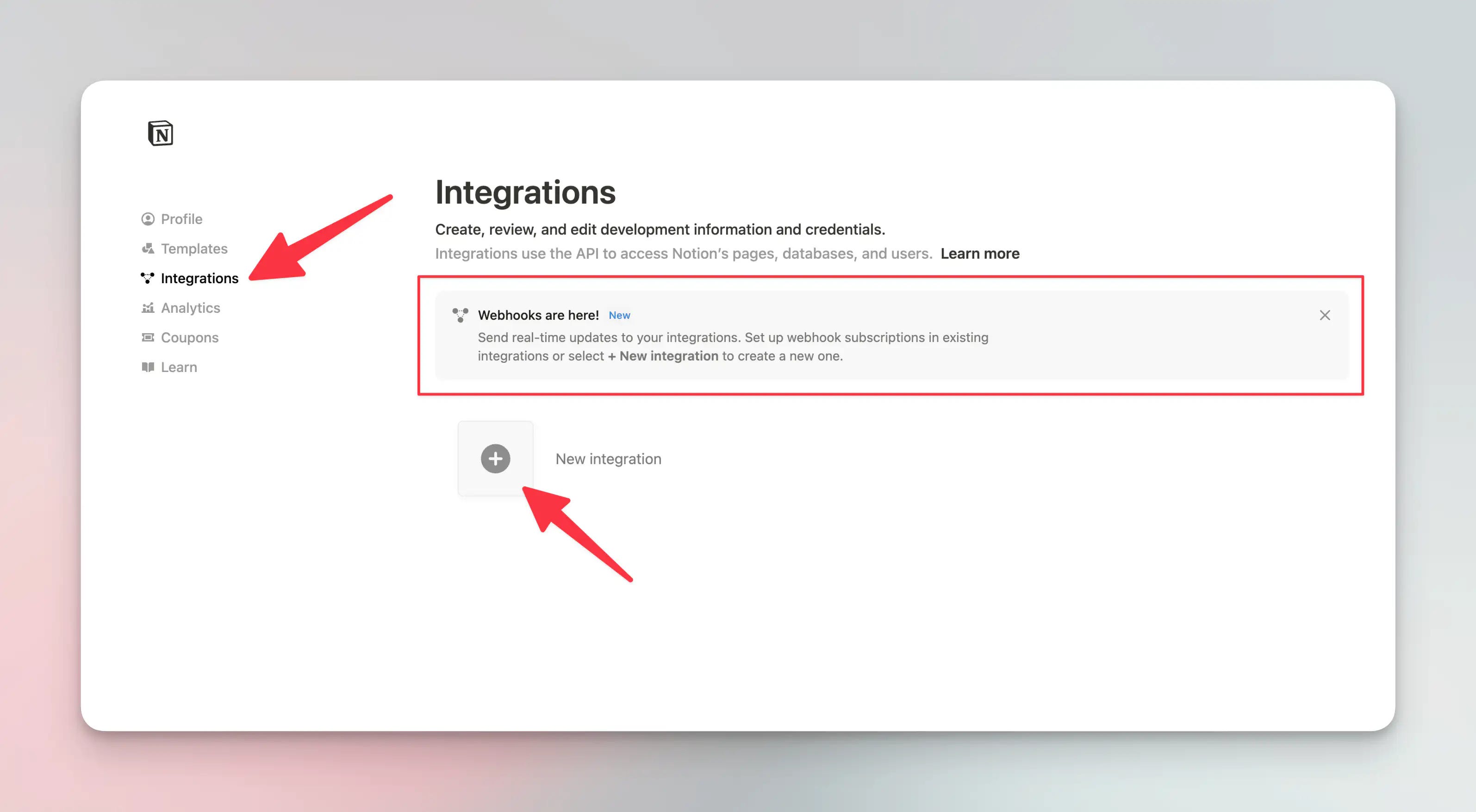The image size is (1476, 812).
Task: Click the Learn book icon in sidebar
Action: (148, 367)
